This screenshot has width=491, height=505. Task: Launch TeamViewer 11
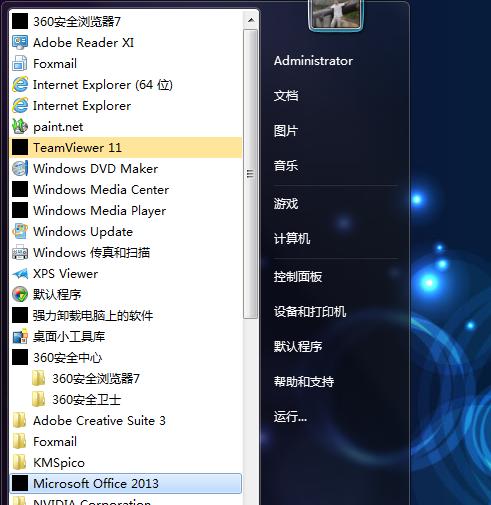click(x=126, y=147)
